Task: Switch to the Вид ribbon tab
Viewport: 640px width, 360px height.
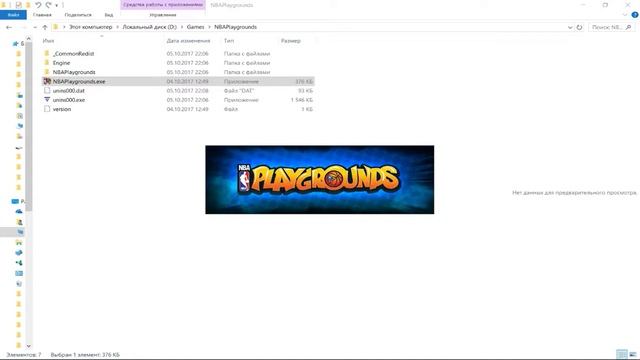Action: (x=109, y=15)
